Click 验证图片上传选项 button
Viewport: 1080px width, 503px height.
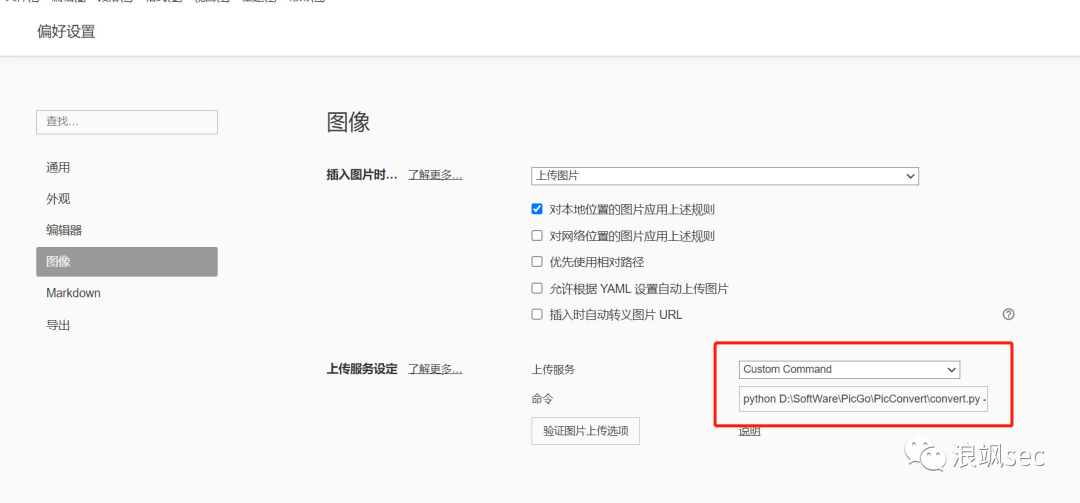(585, 431)
